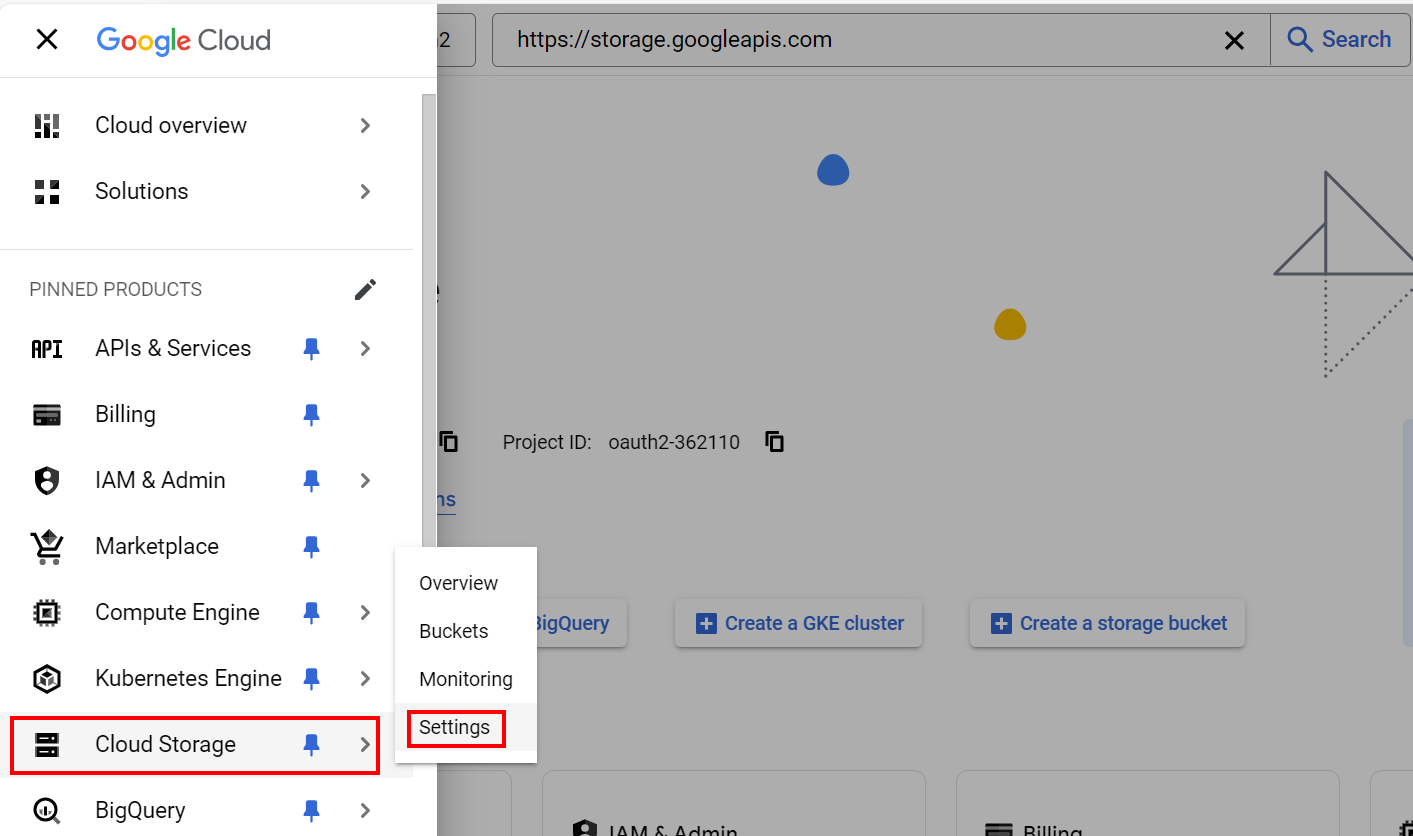Click the Search button with magnifier icon

(1340, 40)
